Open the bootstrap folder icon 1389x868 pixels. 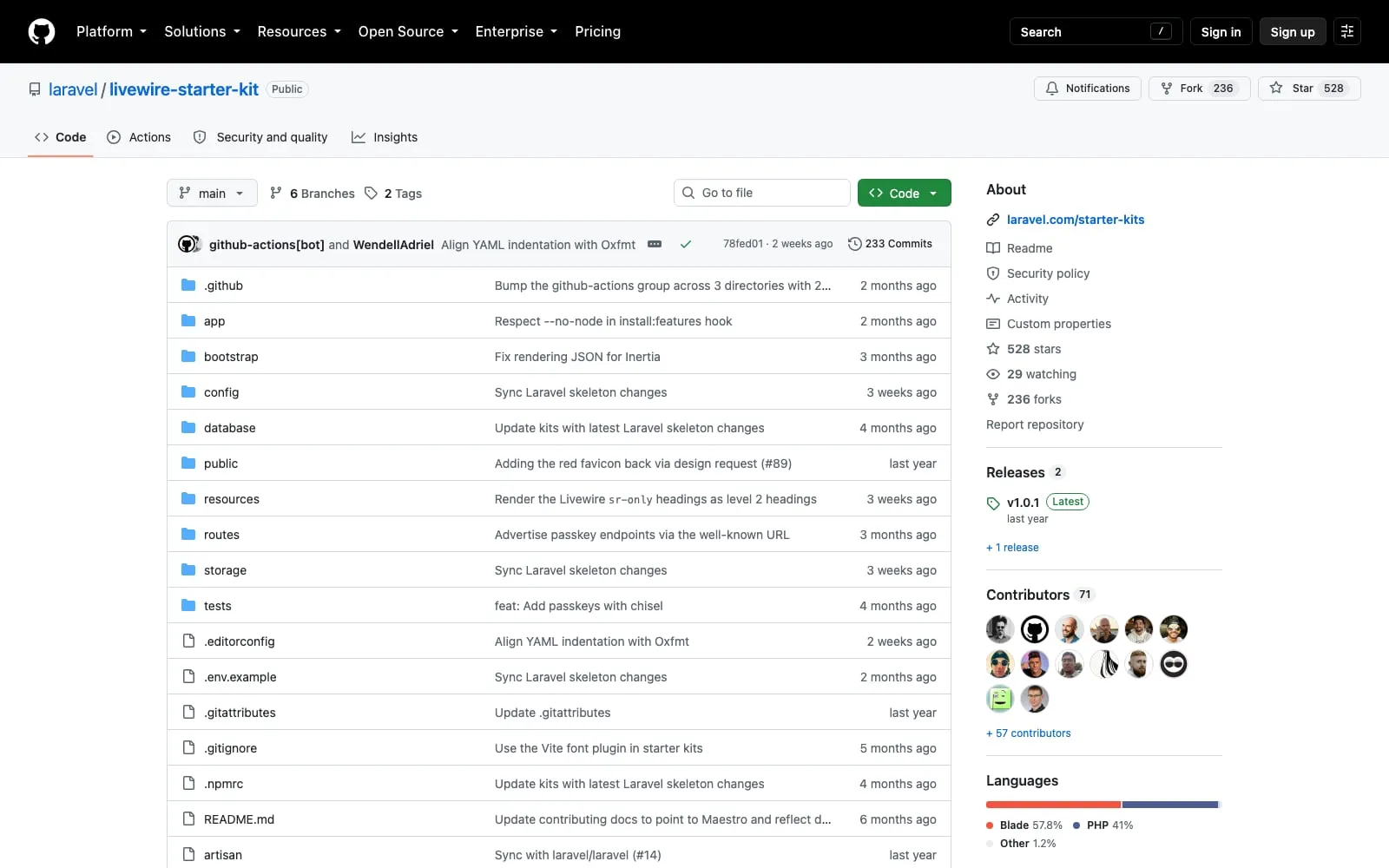click(188, 356)
